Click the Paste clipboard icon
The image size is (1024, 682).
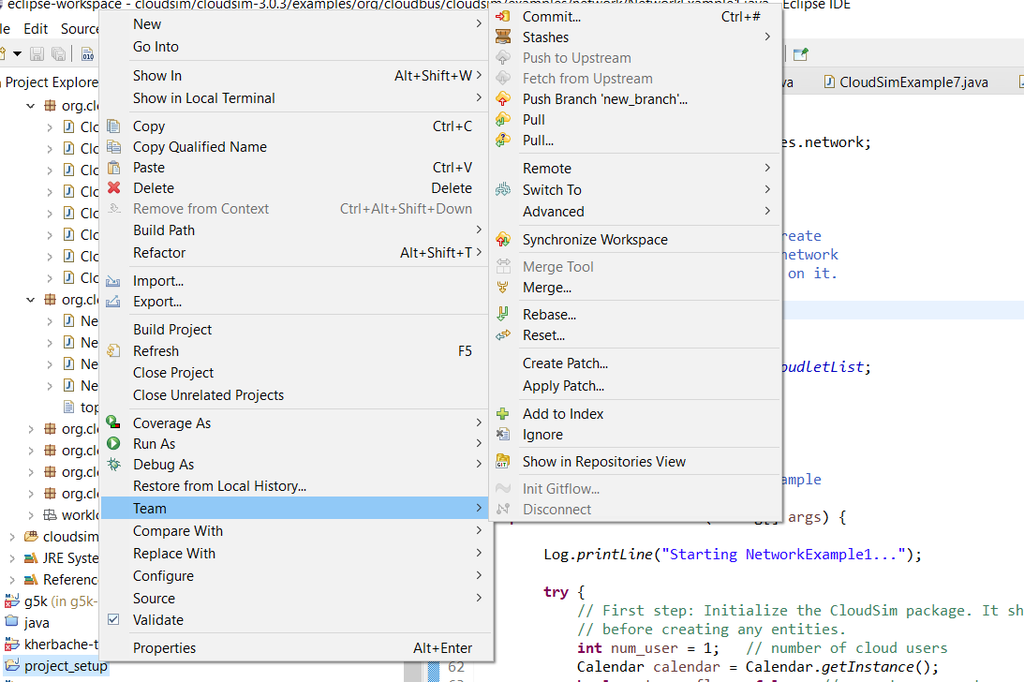114,167
